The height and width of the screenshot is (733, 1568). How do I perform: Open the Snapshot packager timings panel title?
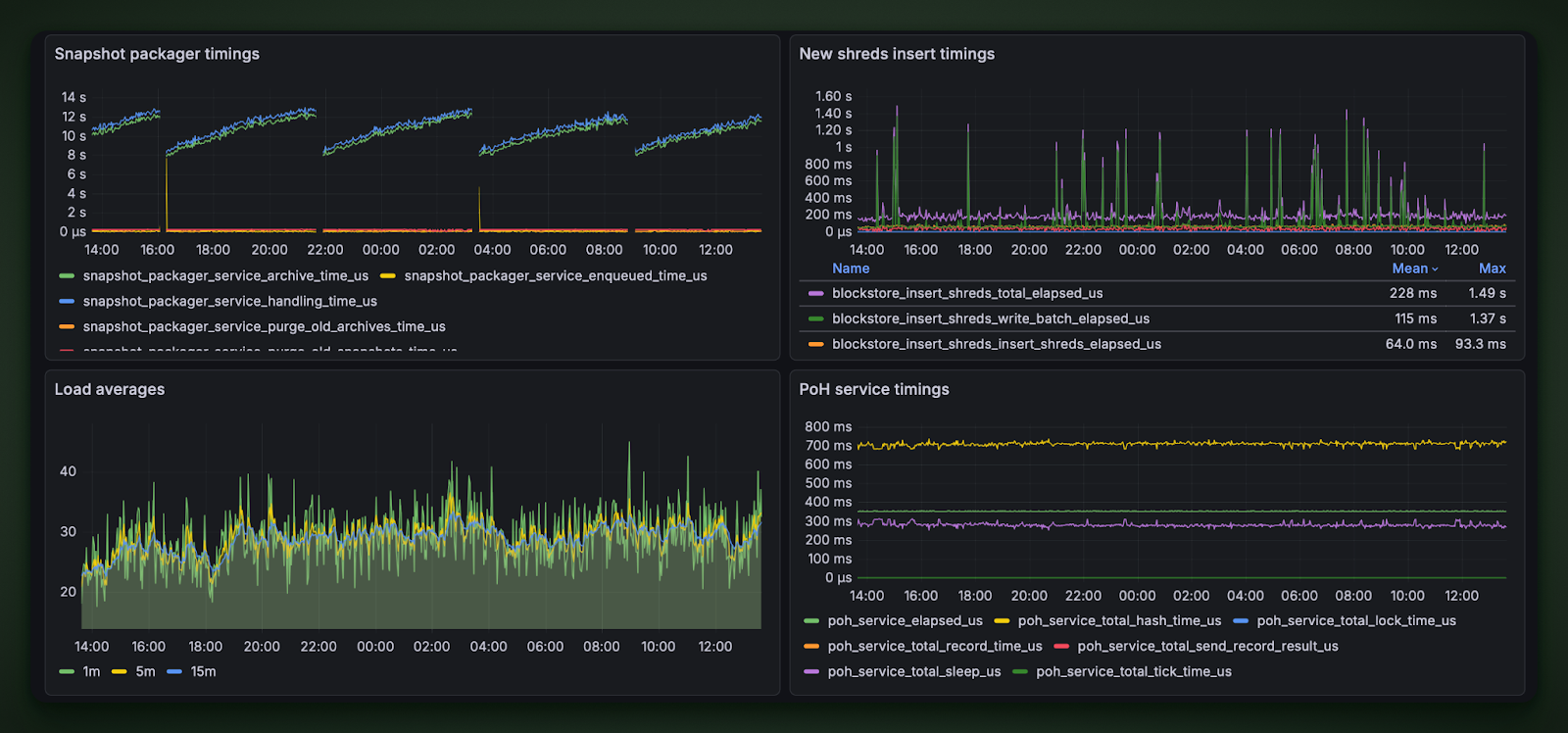pos(157,54)
